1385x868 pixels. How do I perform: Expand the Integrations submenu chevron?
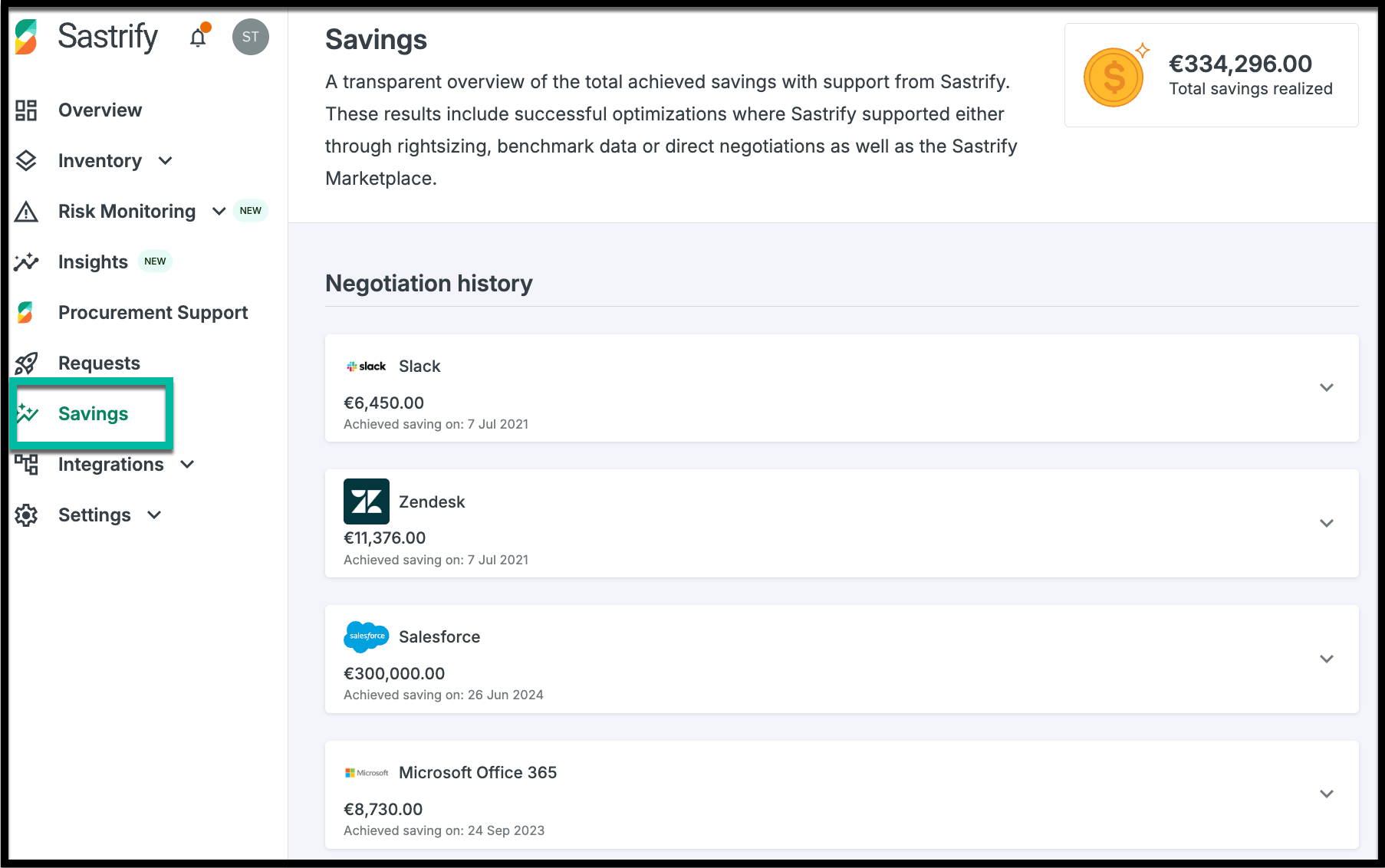click(187, 465)
